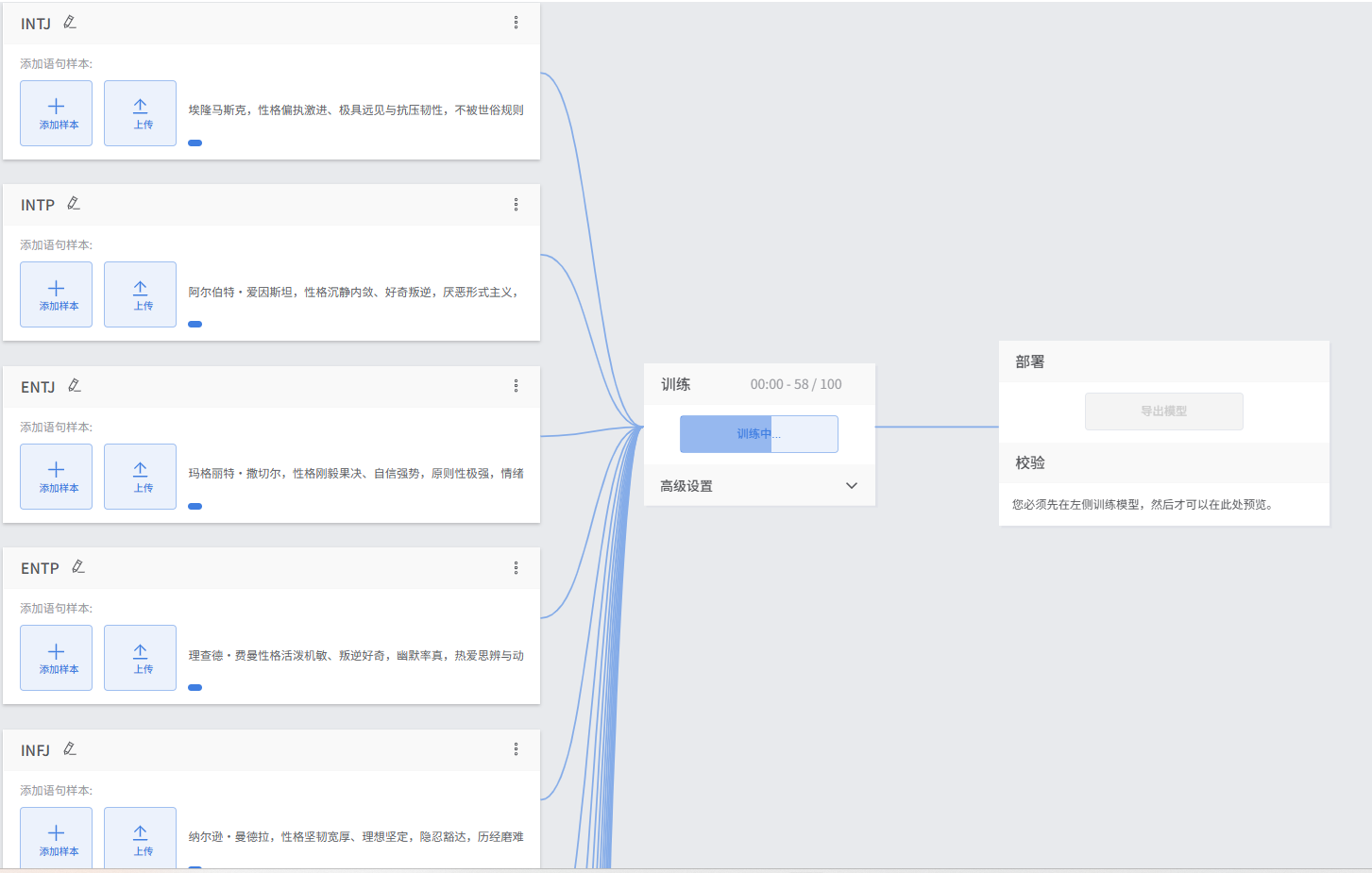
Task: Click the blue sample indicator under ENTJ text
Action: [195, 507]
